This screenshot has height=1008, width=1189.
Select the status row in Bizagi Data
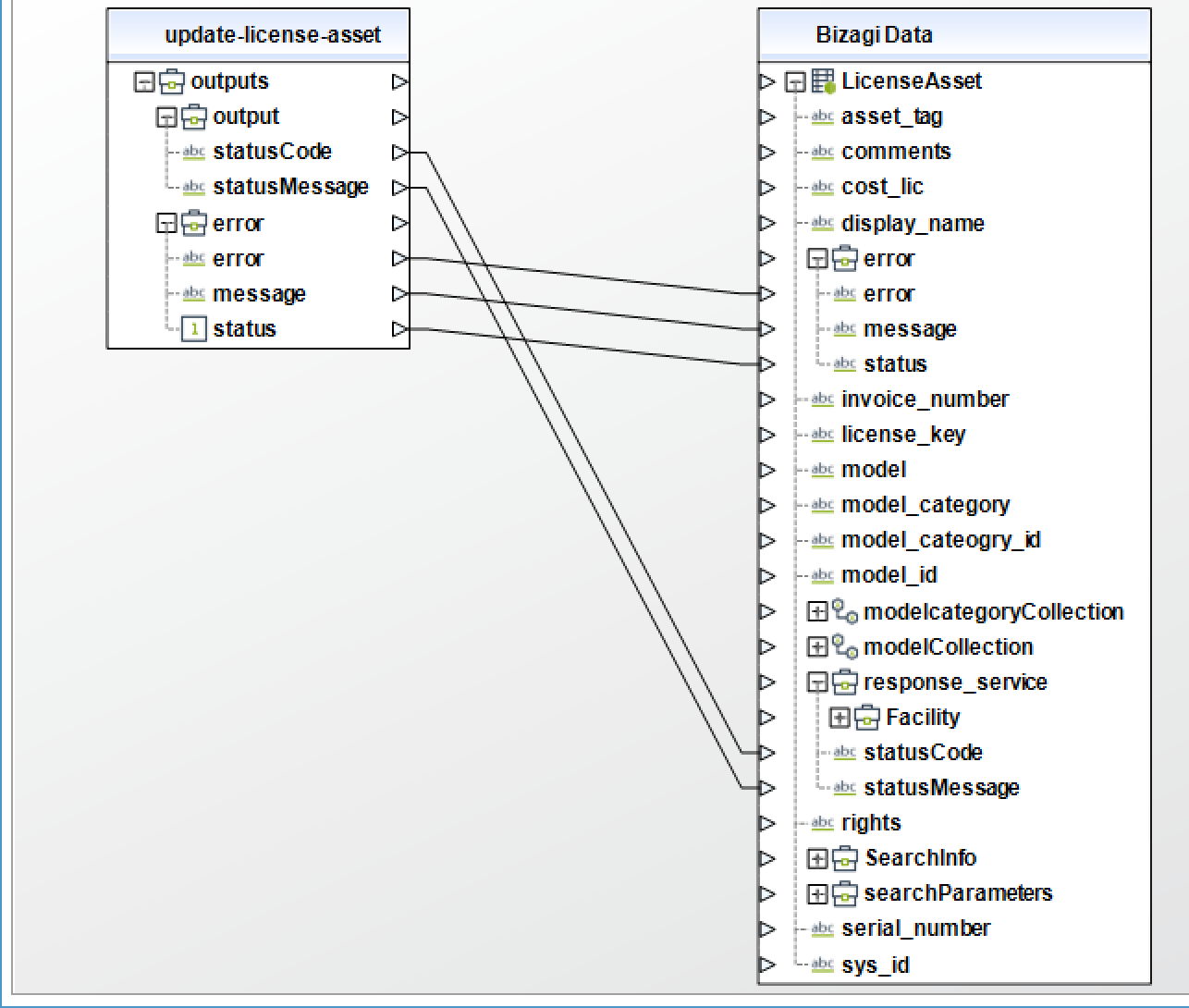pyautogui.click(x=895, y=364)
